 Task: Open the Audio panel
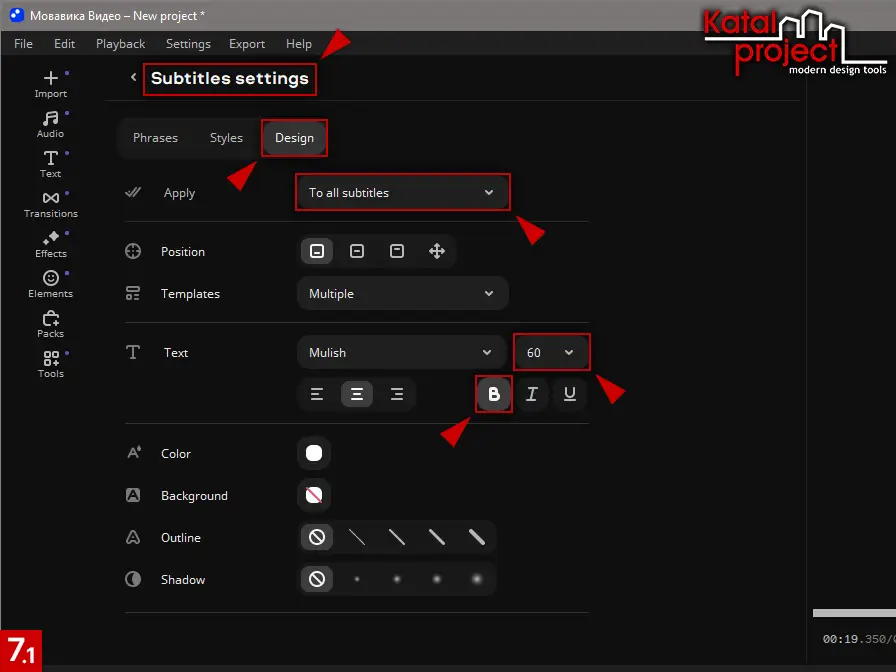pos(50,124)
